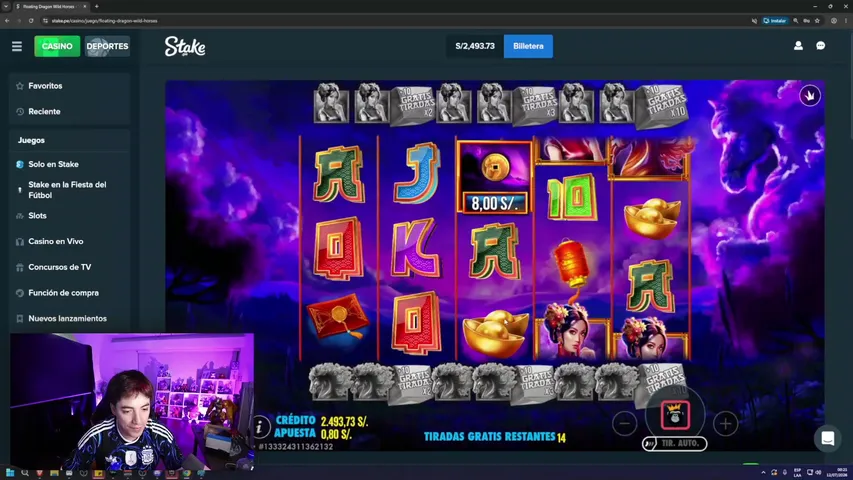Image resolution: width=853 pixels, height=480 pixels.
Task: Click the ESP language indicator
Action: (x=798, y=472)
